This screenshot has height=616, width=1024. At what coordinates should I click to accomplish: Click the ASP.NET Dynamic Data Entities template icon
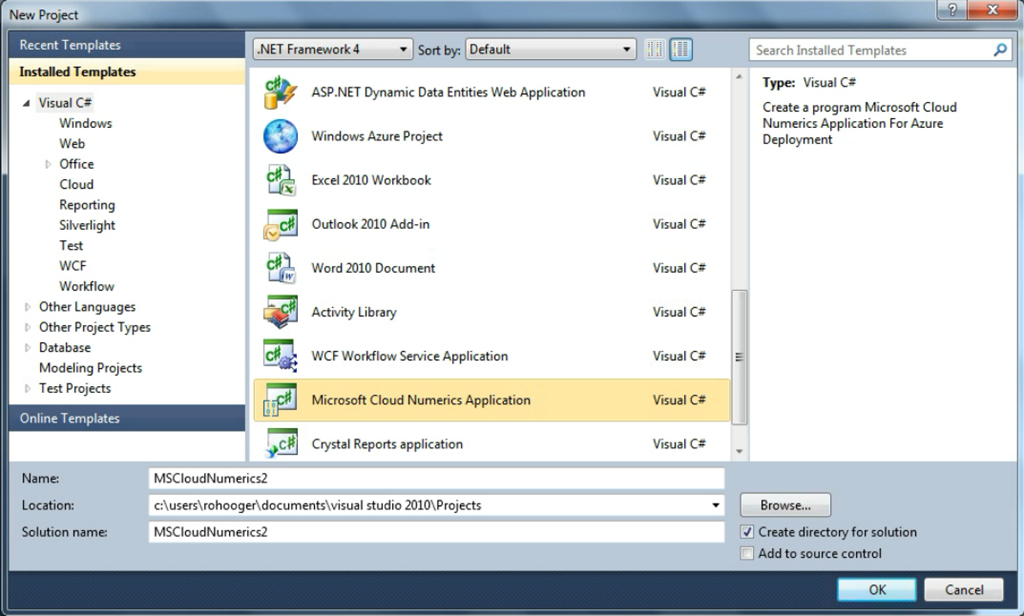click(280, 92)
